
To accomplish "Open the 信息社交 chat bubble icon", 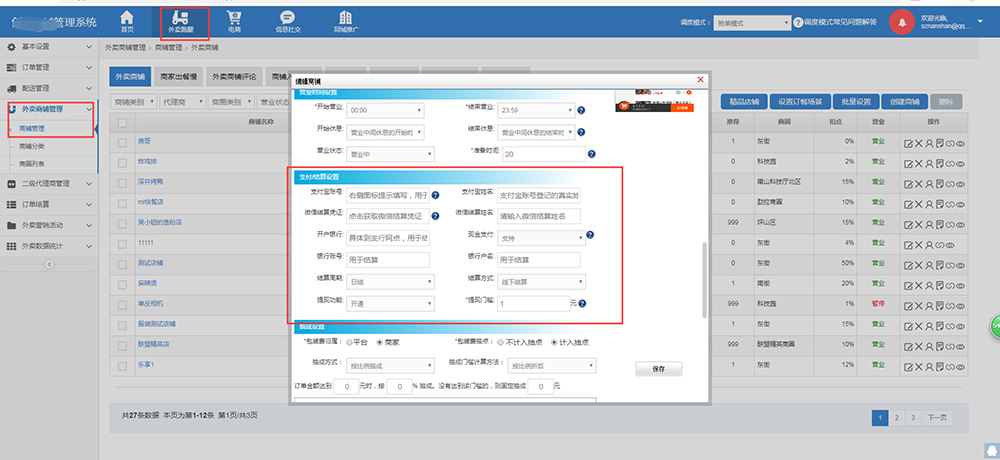I will (288, 21).
